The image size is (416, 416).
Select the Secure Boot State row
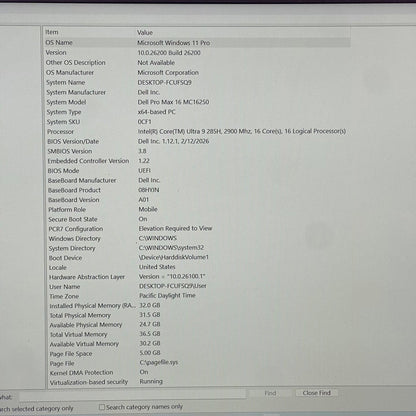click(x=197, y=219)
